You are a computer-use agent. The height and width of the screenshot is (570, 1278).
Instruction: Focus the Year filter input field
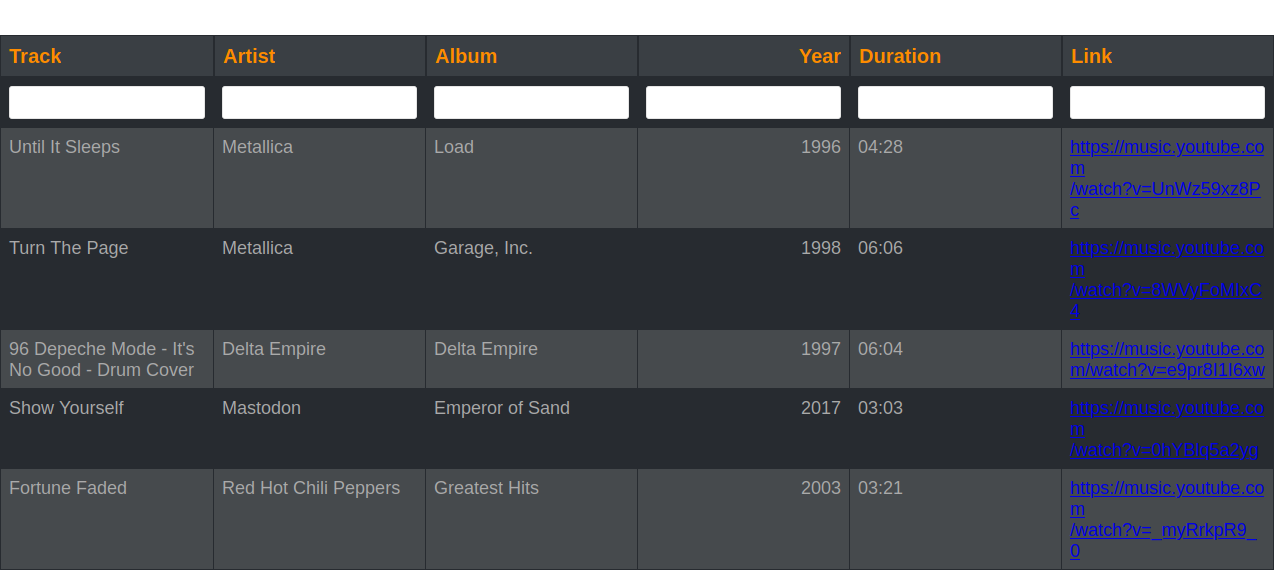point(743,102)
